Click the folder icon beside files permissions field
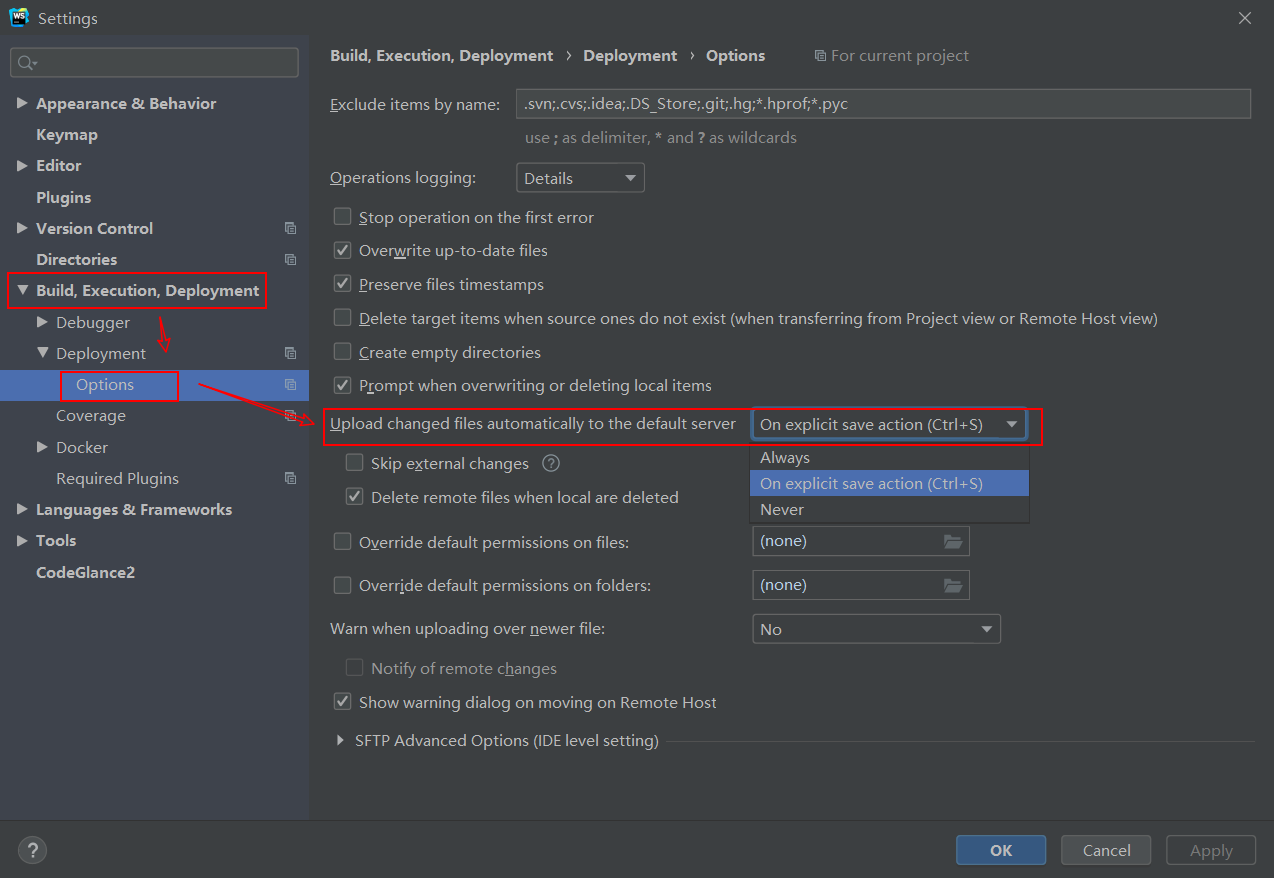This screenshot has width=1274, height=878. tap(955, 540)
